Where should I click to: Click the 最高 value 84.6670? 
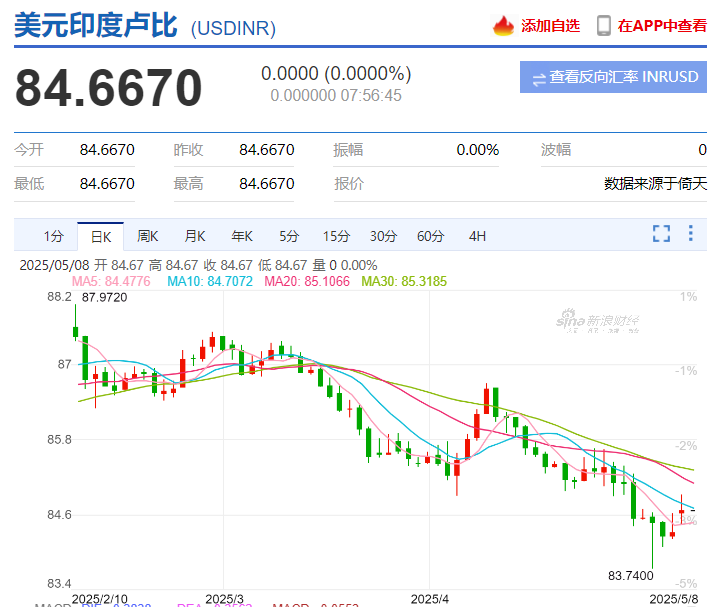[x=267, y=184]
